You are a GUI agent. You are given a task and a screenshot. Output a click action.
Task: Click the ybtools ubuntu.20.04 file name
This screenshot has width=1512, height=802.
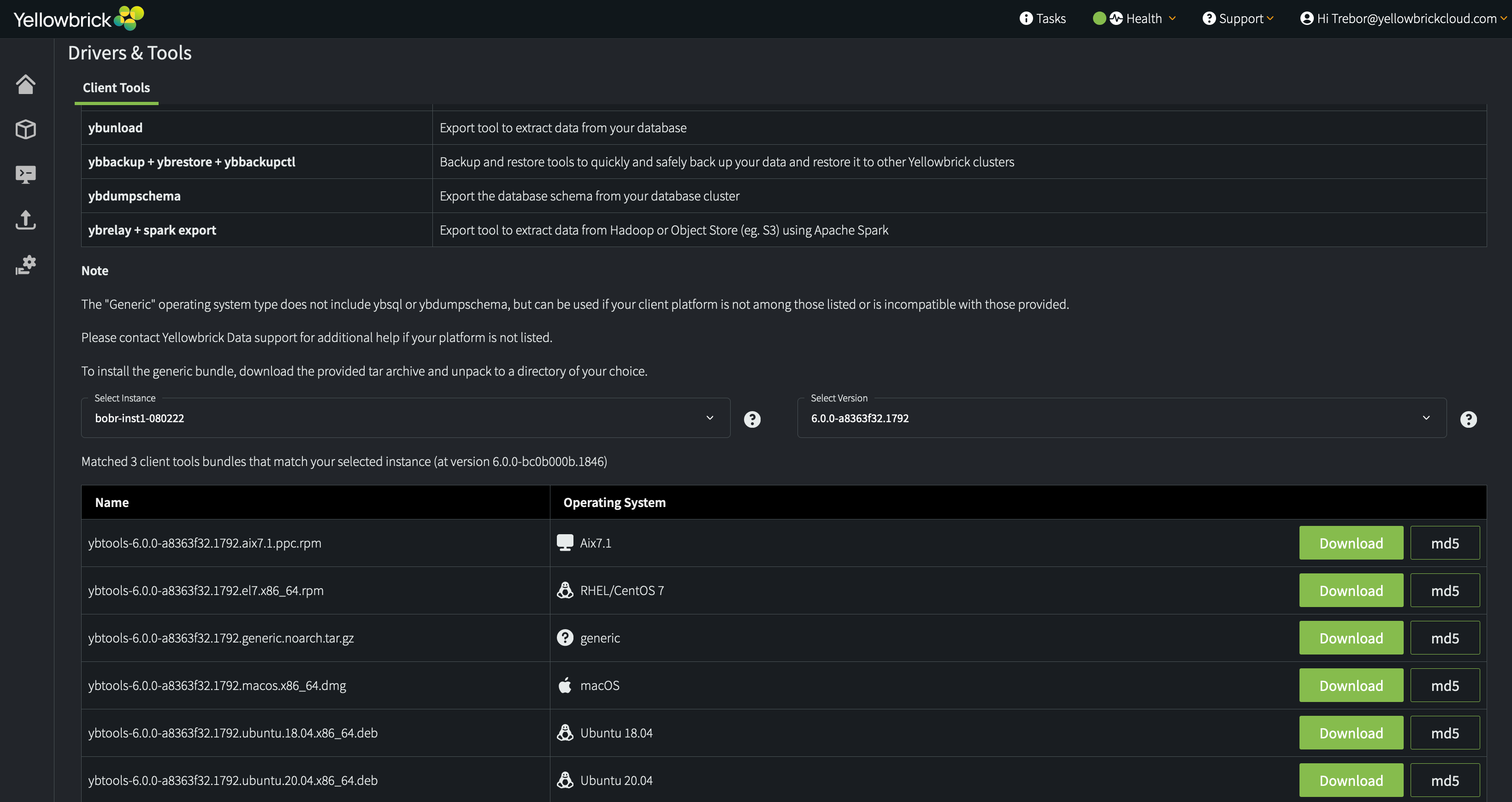click(x=233, y=780)
